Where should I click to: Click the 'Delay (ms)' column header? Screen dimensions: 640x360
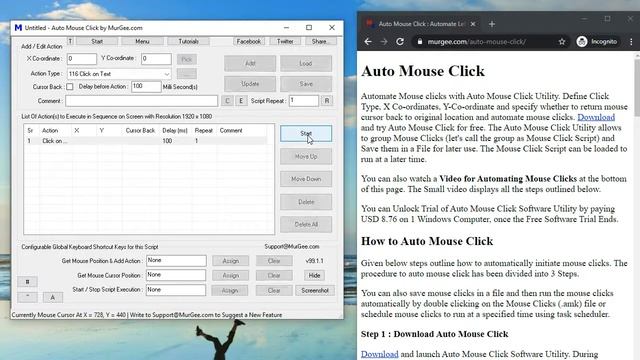click(175, 131)
